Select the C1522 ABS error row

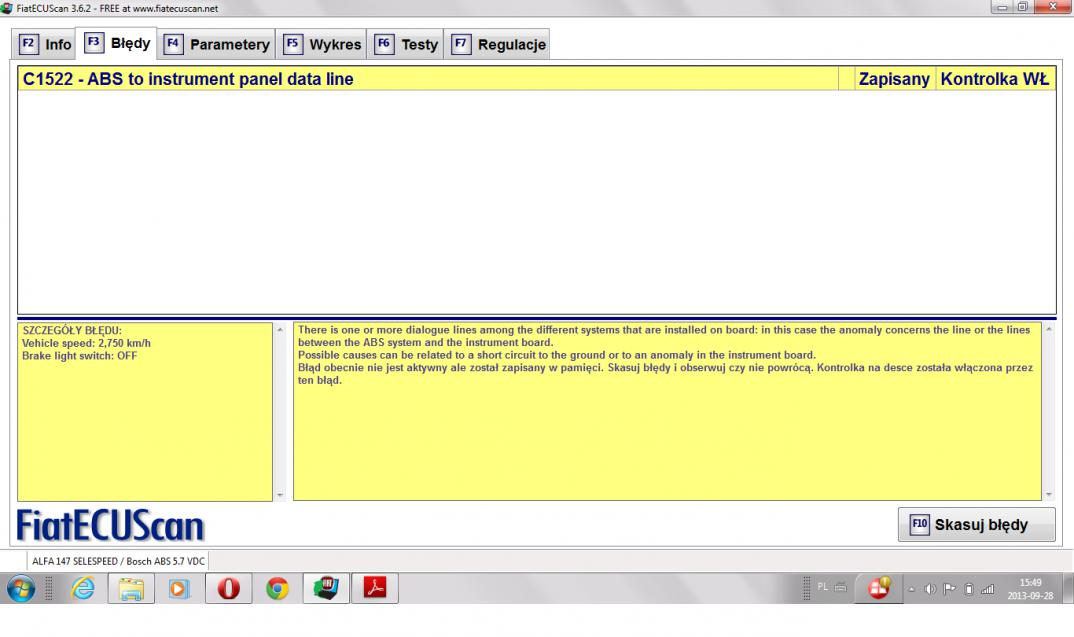[x=537, y=79]
